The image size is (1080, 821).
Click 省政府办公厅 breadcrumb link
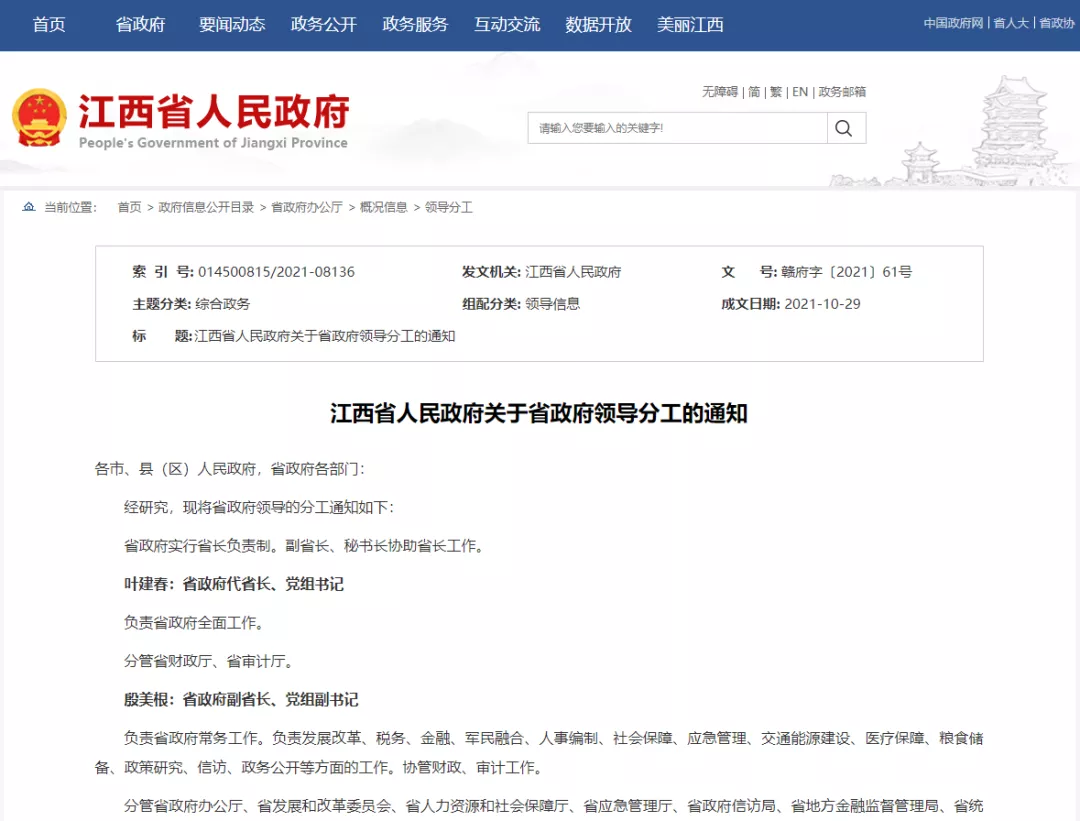(x=304, y=207)
